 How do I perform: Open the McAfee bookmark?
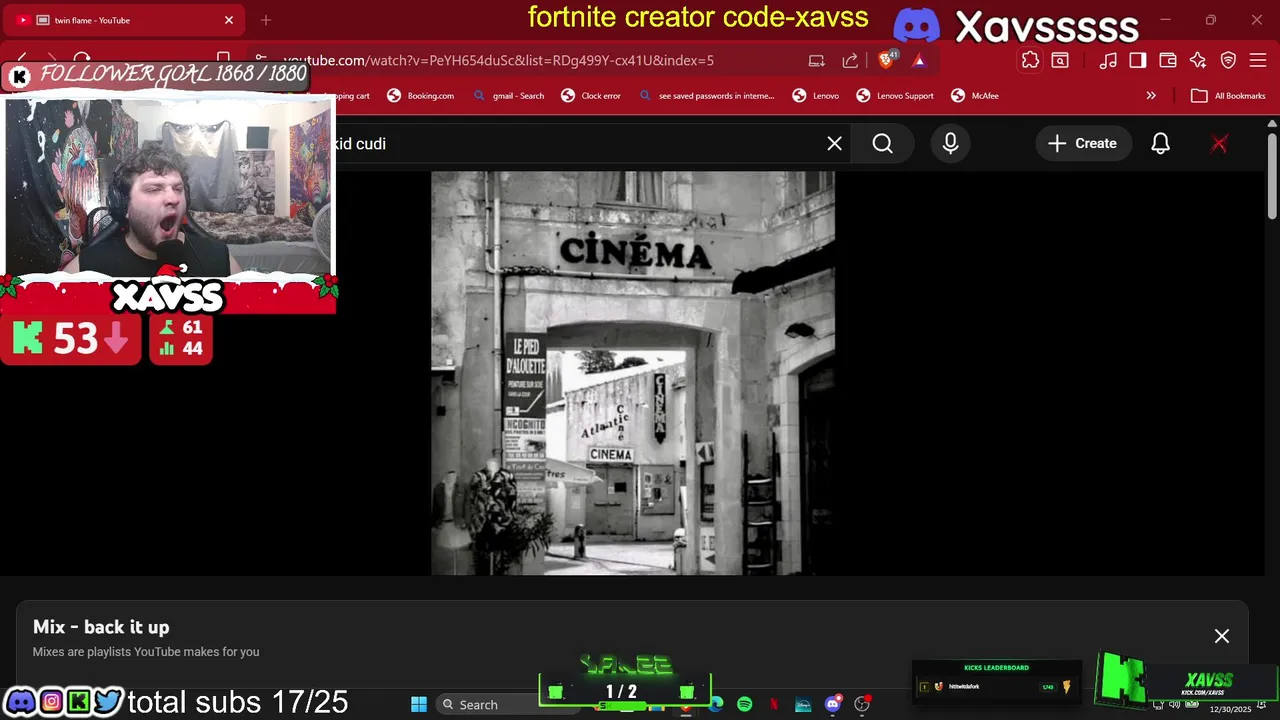pos(975,96)
